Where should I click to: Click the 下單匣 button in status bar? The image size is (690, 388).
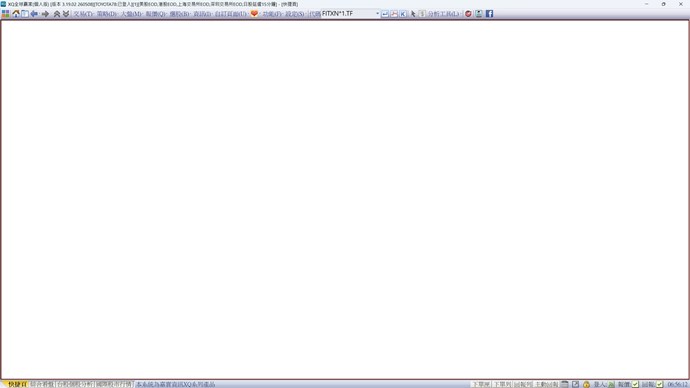pyautogui.click(x=481, y=384)
